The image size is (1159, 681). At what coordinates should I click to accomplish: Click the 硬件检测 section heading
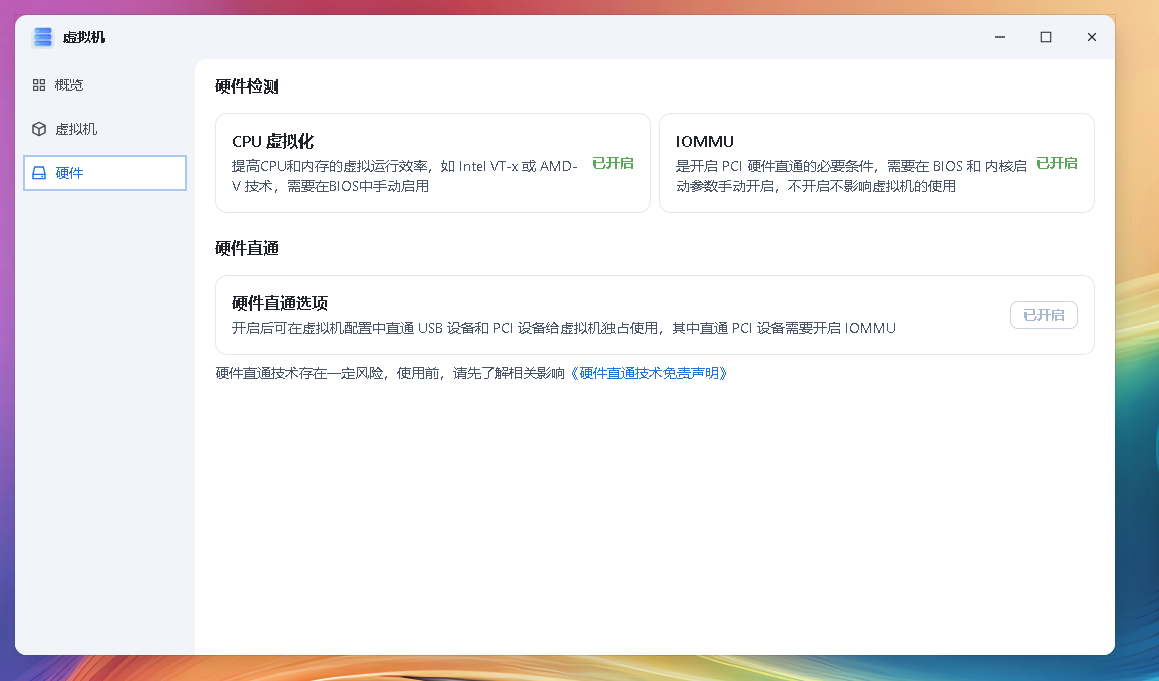[246, 87]
